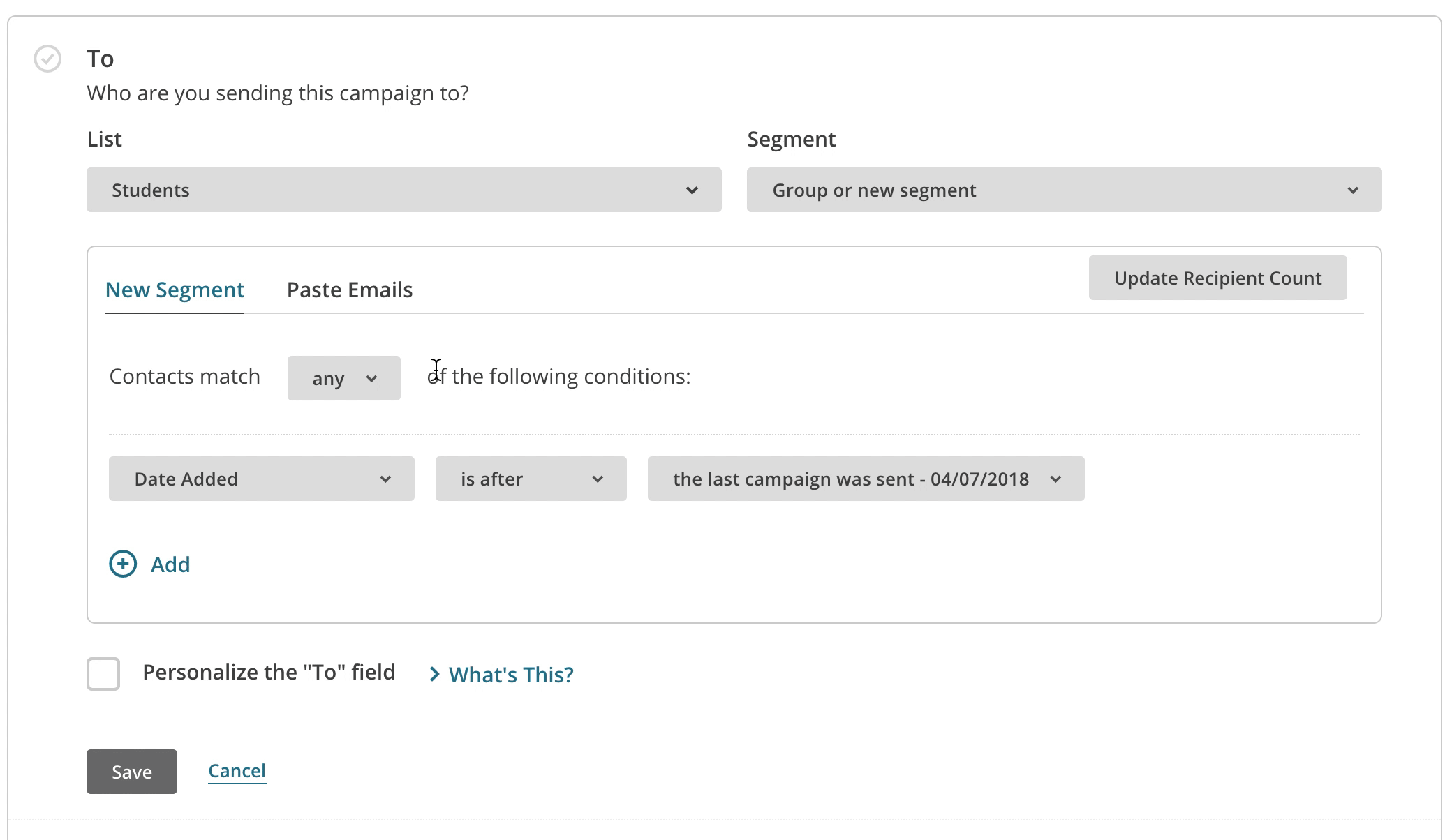1452x840 pixels.
Task: Click the 'What's This?' help link icon
Action: tap(499, 673)
